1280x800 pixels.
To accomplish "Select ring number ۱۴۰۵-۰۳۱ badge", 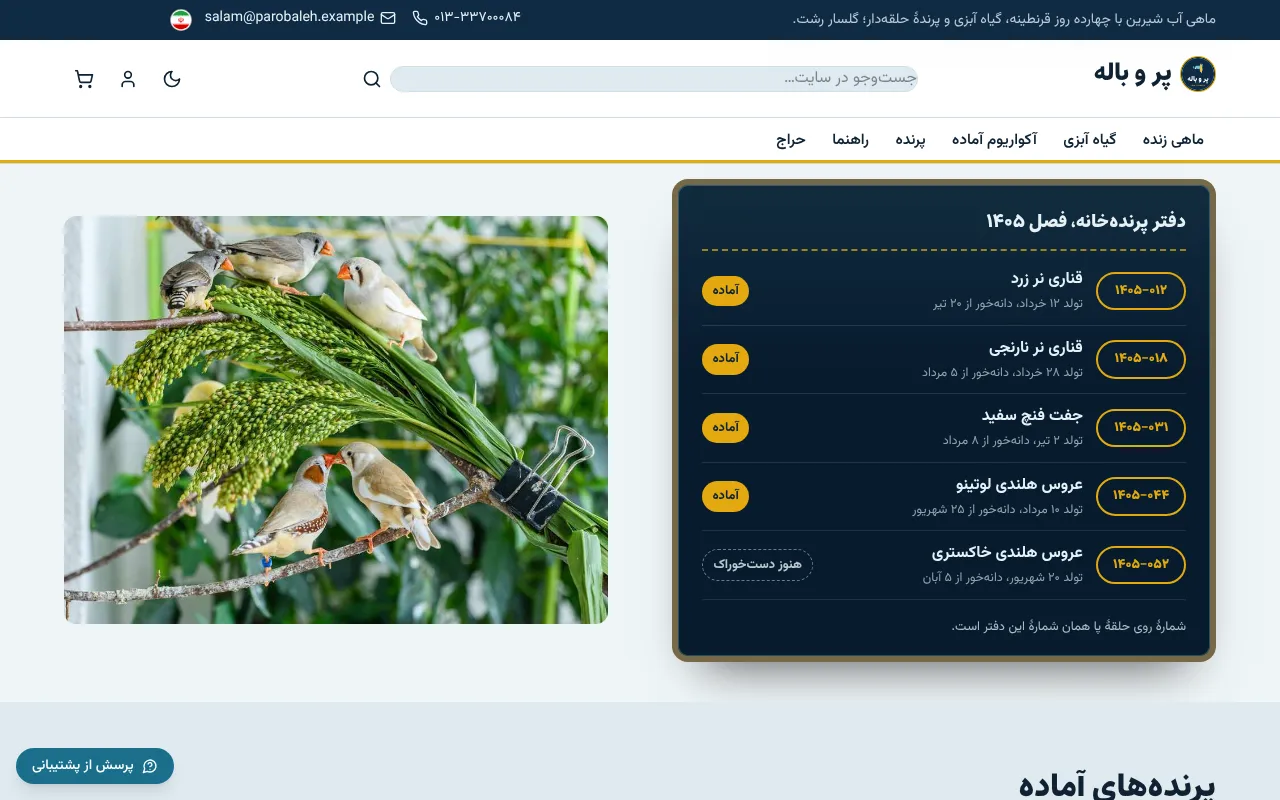I will point(1141,428).
